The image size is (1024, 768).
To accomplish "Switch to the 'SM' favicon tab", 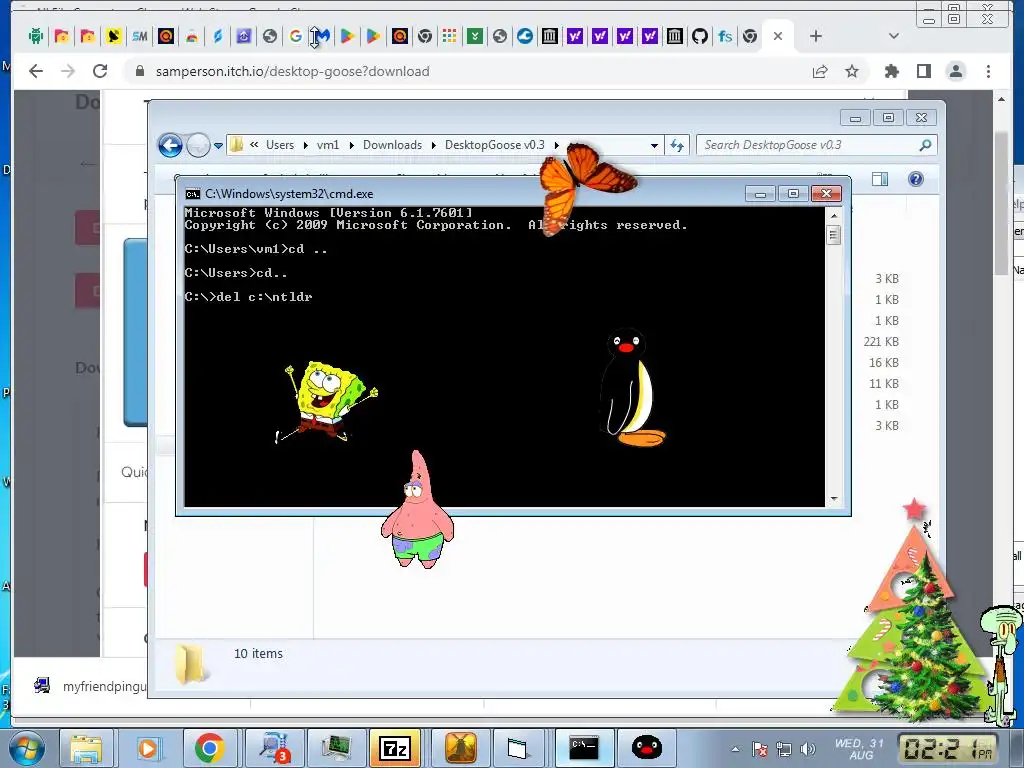I will click(x=140, y=37).
